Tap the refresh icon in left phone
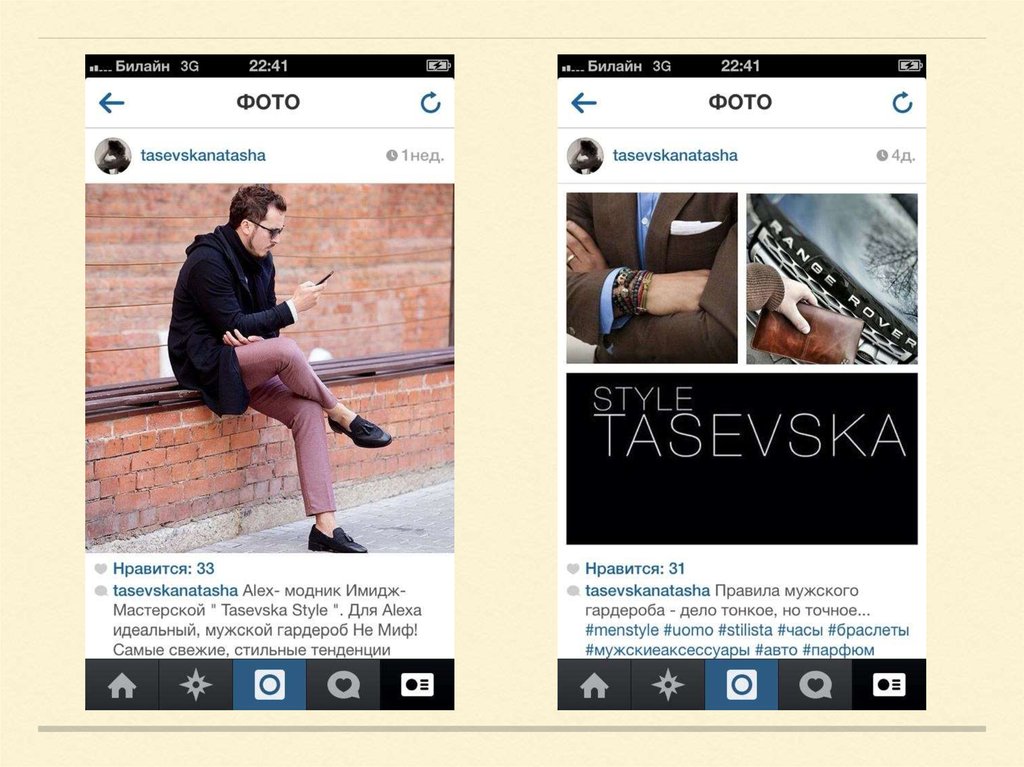Screen dimensions: 1024x767 [x=430, y=103]
